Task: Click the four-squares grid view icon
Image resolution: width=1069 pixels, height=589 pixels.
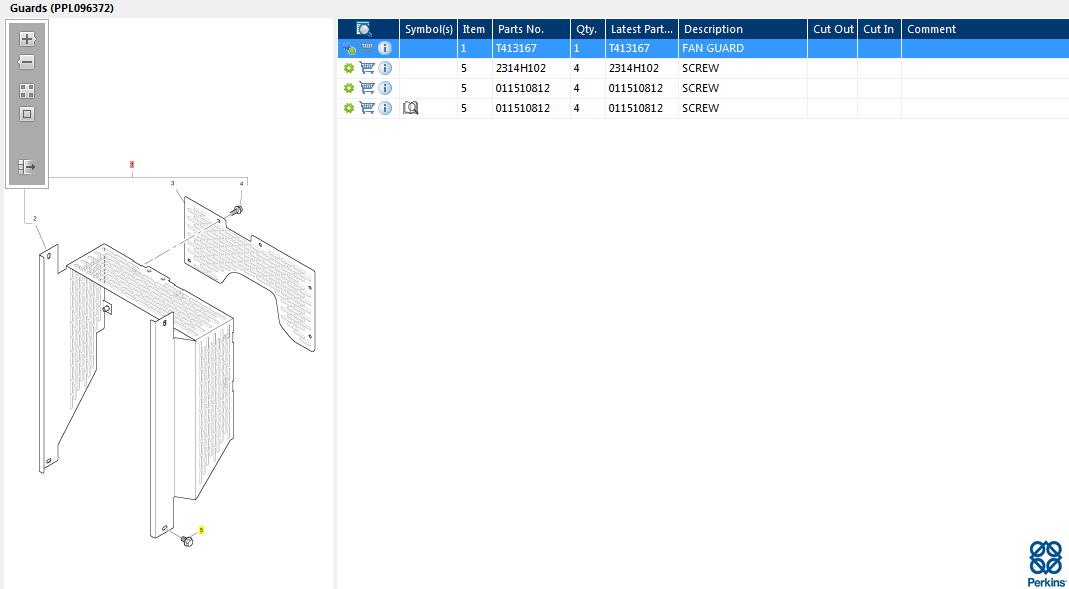Action: tap(27, 91)
